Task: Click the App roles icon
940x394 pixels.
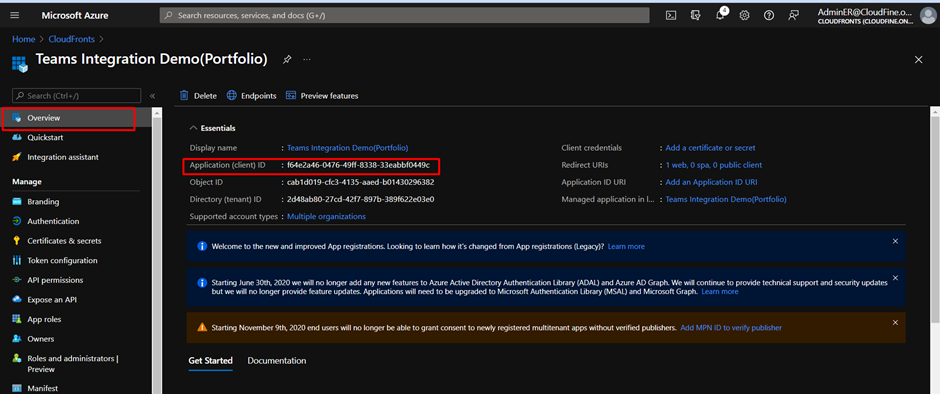Action: [x=17, y=319]
